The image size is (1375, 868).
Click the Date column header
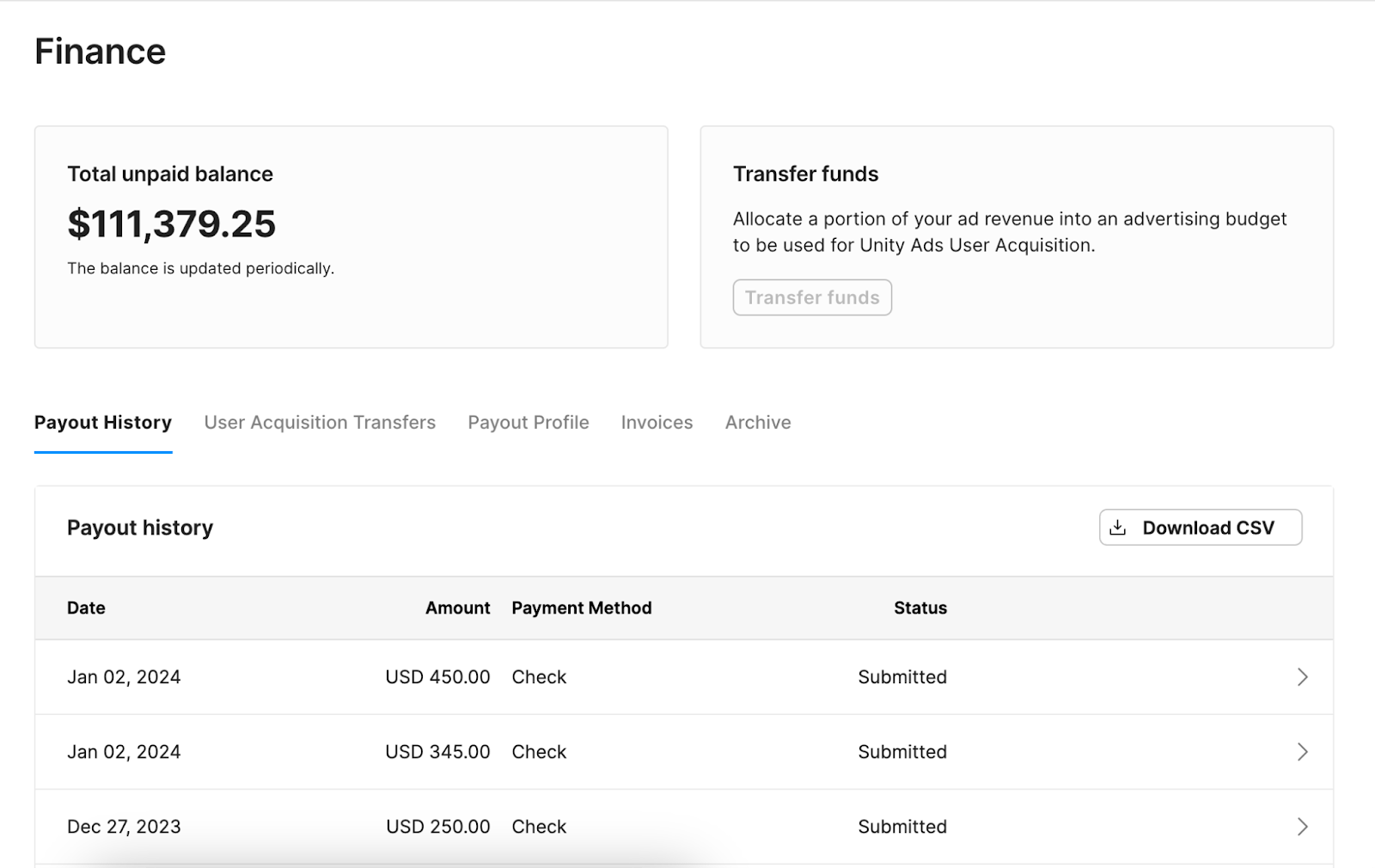86,608
